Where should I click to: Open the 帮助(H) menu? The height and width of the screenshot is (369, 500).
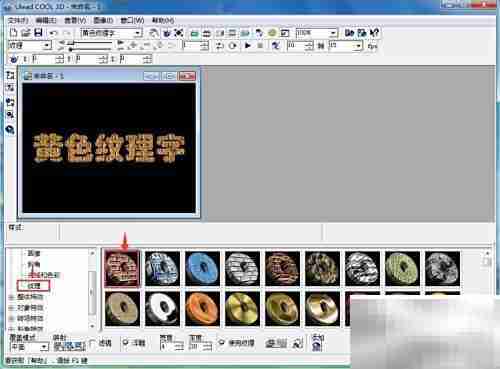click(163, 20)
